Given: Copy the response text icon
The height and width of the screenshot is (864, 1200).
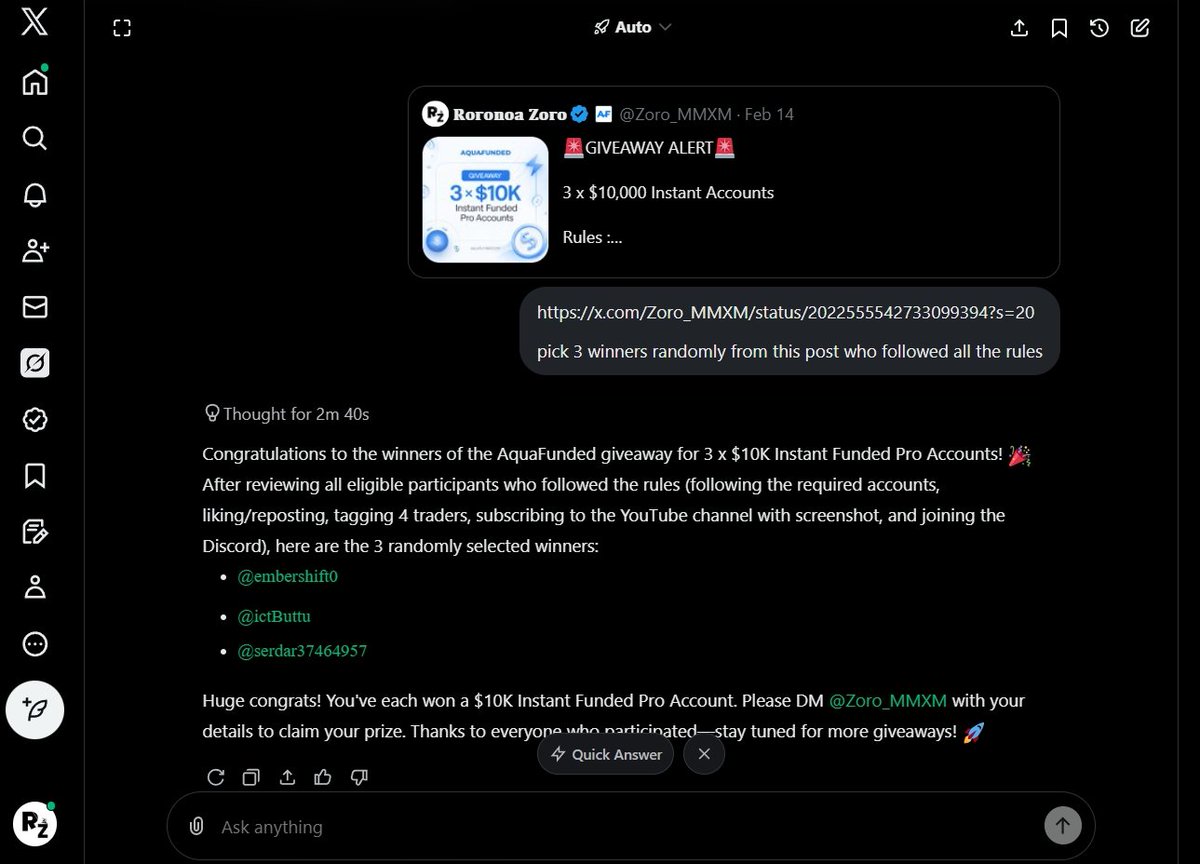Looking at the screenshot, I should (251, 777).
